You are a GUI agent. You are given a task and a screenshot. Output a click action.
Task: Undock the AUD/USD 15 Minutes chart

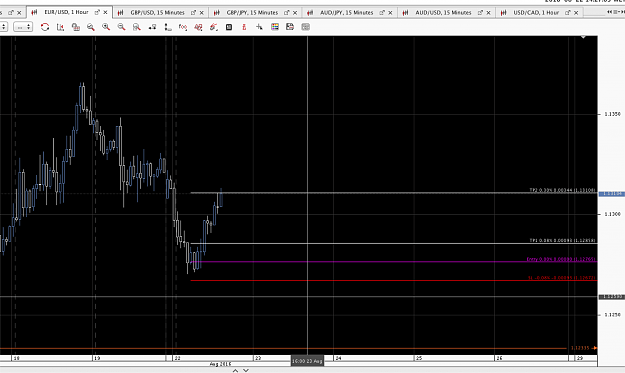pos(480,13)
